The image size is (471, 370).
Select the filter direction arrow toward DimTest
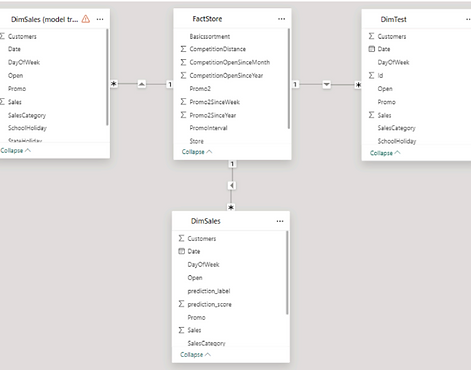point(327,84)
